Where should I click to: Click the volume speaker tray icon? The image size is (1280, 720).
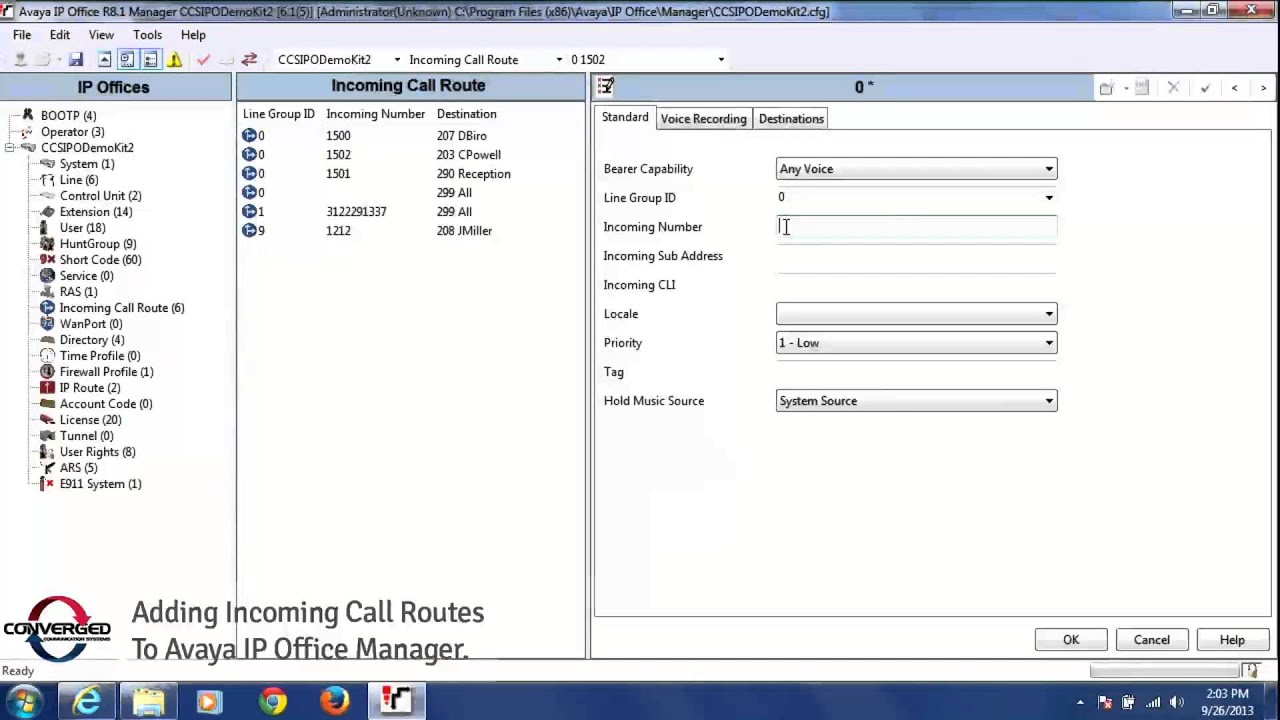[x=1177, y=702]
